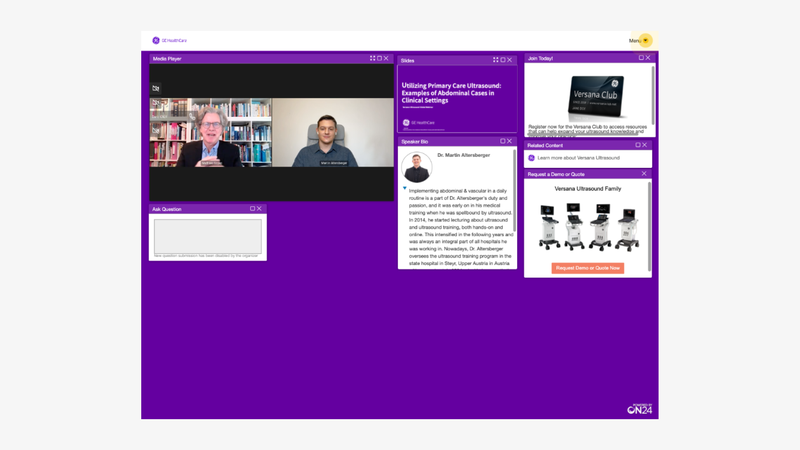Click the webcam video feed
The image size is (800, 450).
[271, 133]
